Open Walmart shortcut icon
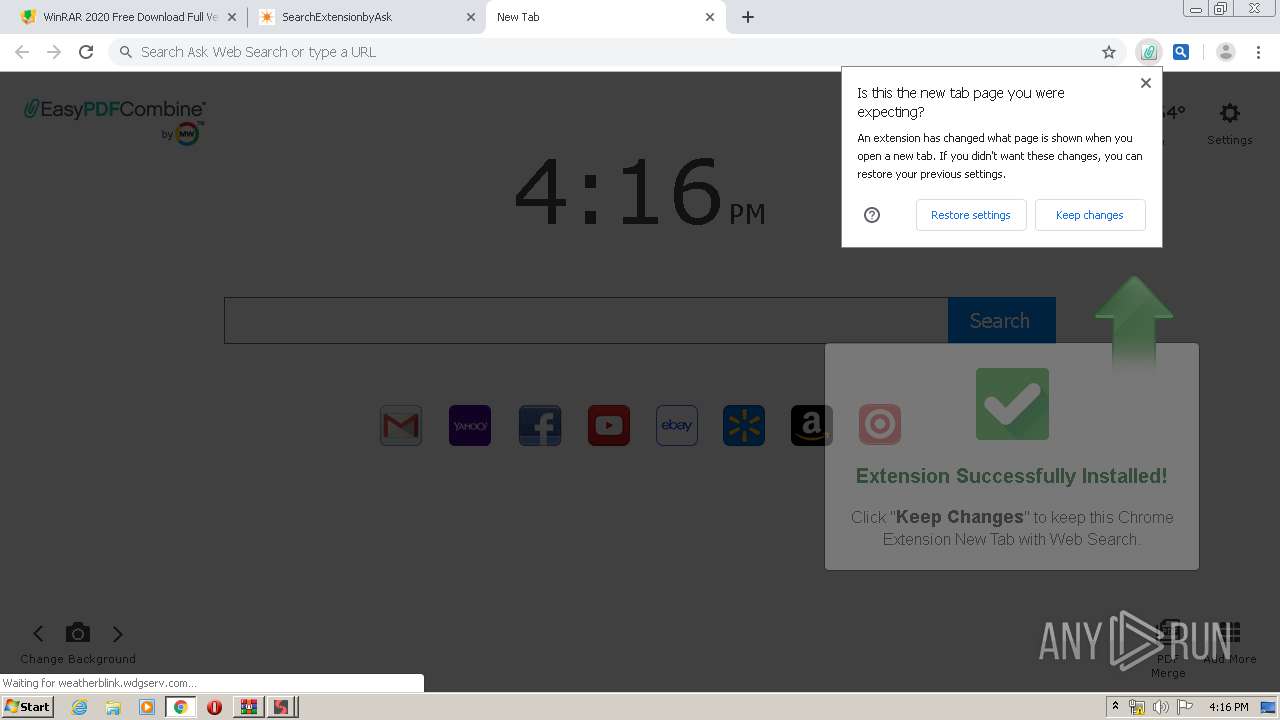Screen dimensions: 1280x720 click(744, 425)
